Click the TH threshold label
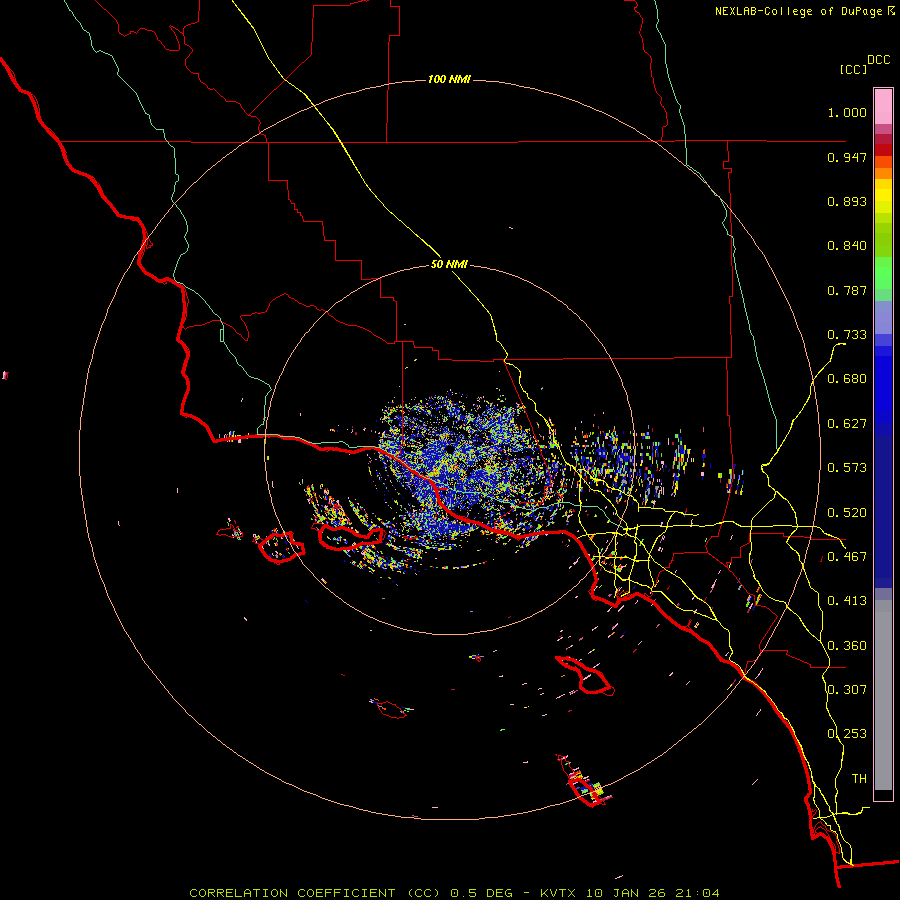 tap(859, 779)
